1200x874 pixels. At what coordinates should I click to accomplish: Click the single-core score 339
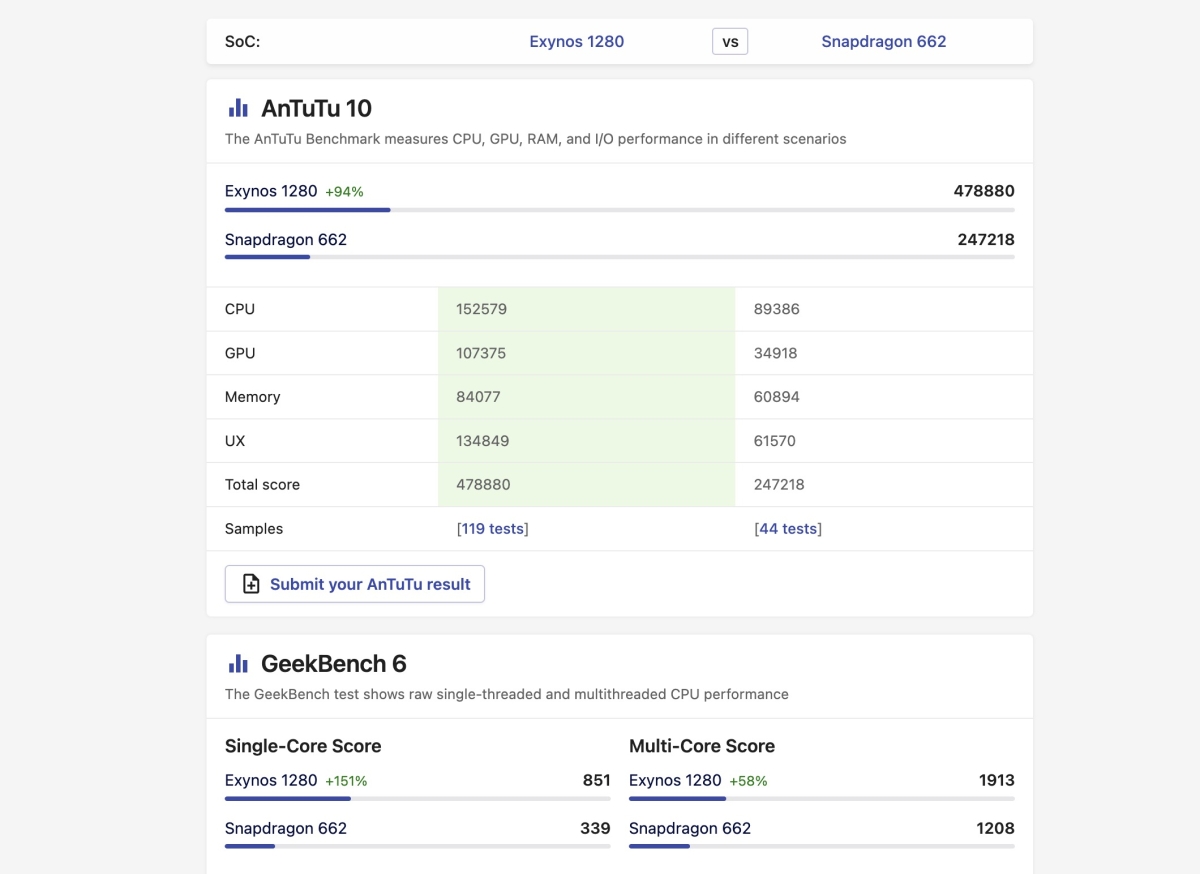596,828
